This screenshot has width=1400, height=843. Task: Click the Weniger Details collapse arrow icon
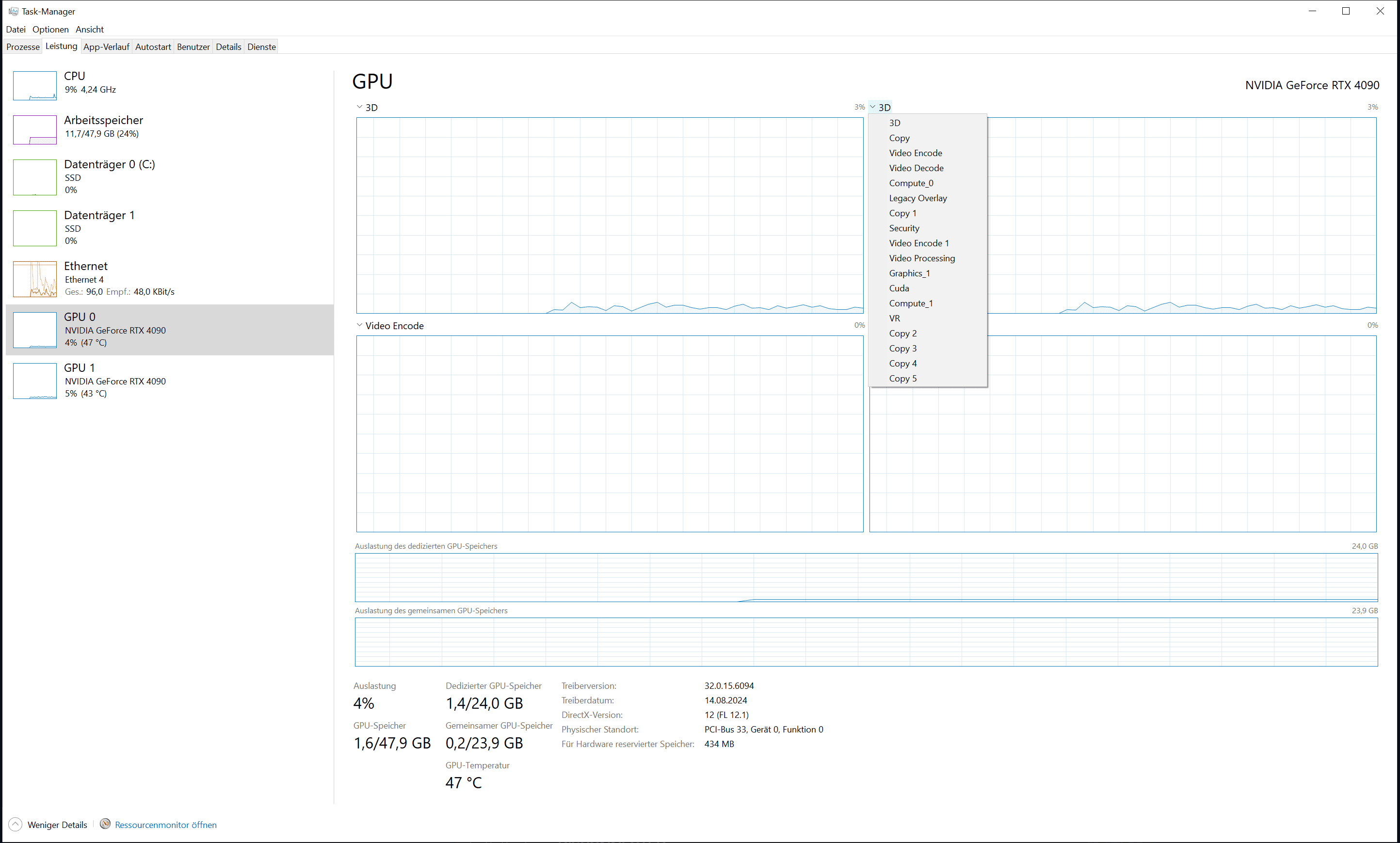(16, 824)
